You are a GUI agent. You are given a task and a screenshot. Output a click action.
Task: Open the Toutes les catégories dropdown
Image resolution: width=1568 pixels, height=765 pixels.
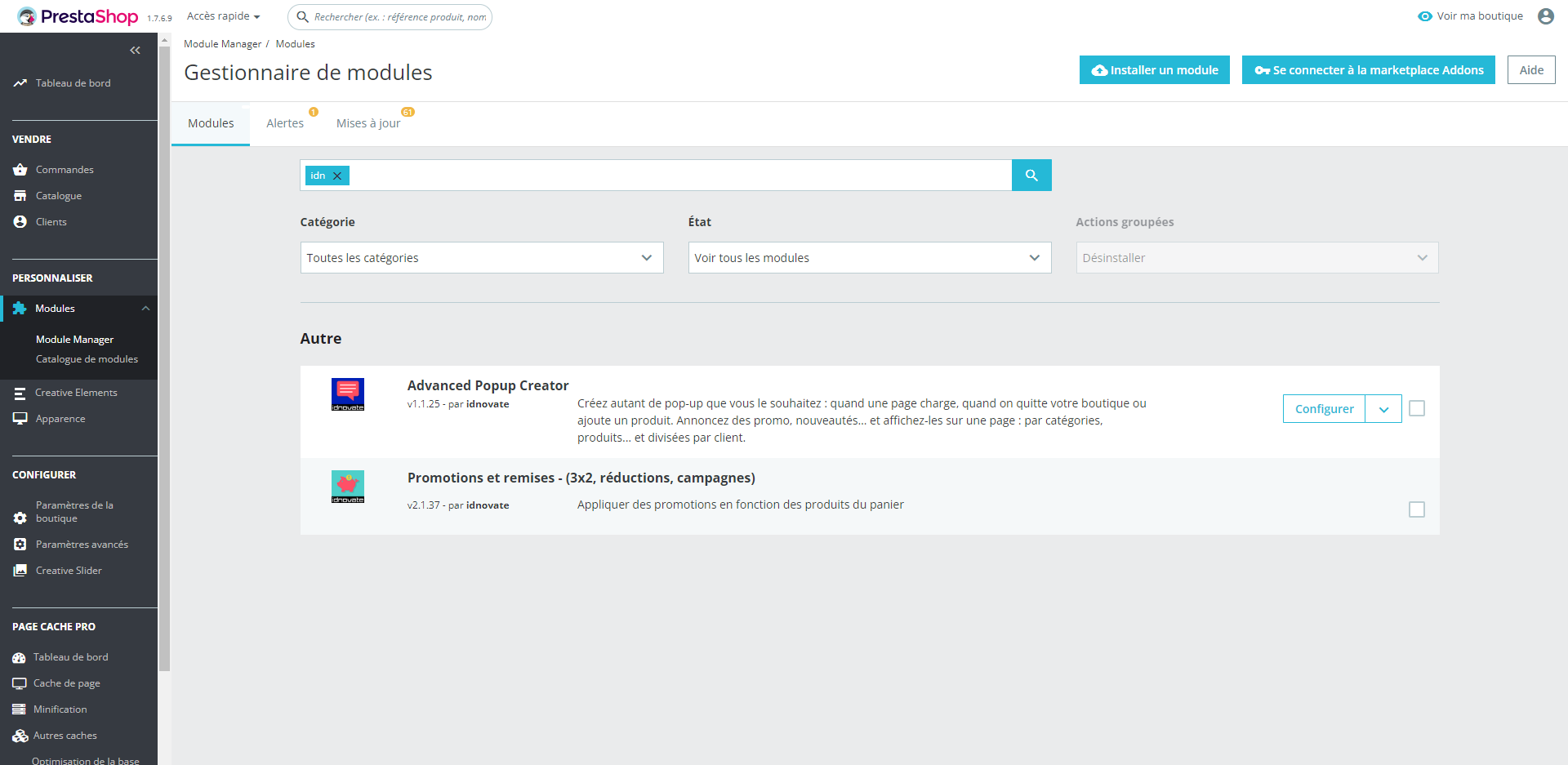(x=482, y=258)
